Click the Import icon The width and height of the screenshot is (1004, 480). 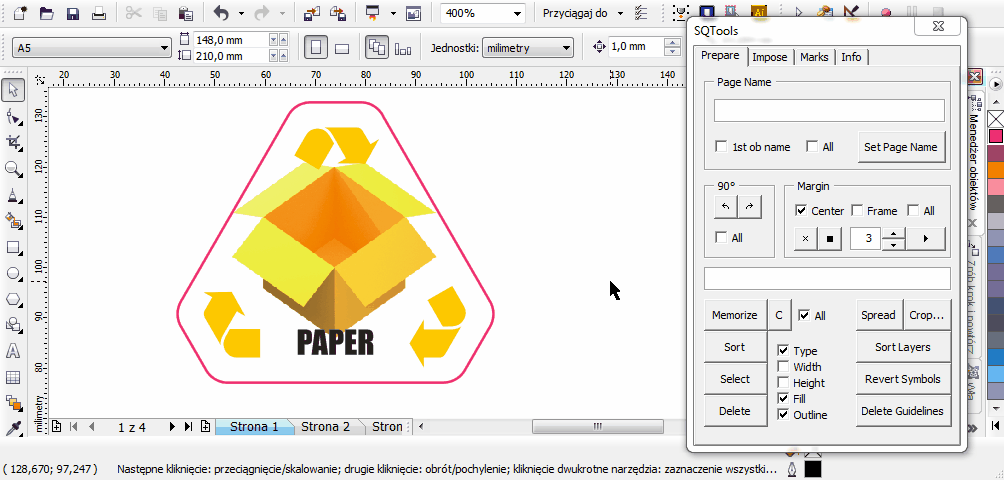(x=312, y=13)
